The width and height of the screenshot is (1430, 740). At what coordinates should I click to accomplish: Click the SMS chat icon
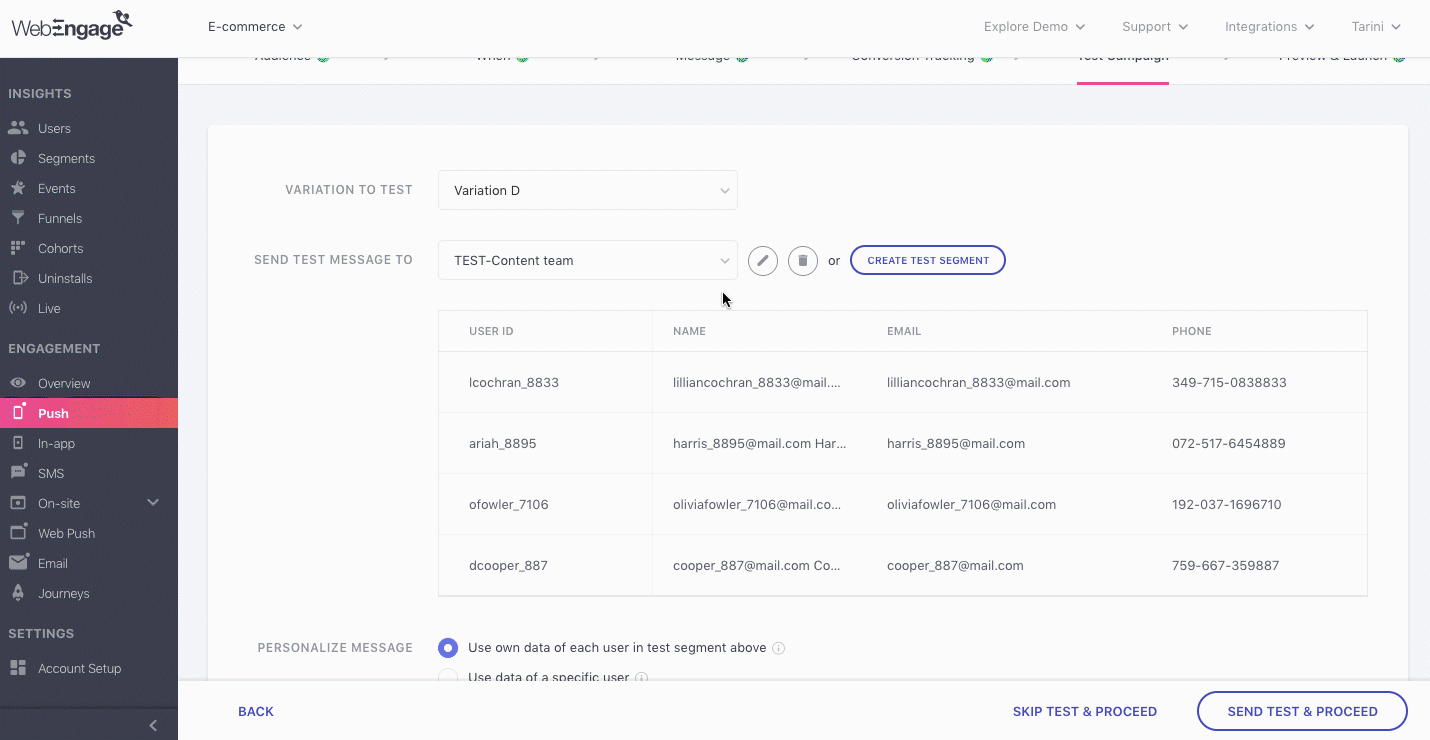[x=18, y=473]
